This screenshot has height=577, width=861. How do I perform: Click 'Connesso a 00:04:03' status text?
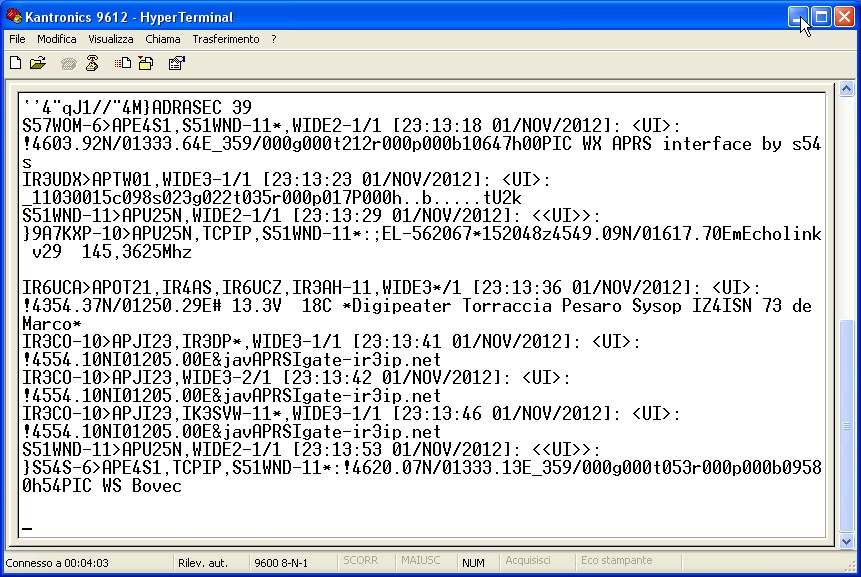coord(57,563)
